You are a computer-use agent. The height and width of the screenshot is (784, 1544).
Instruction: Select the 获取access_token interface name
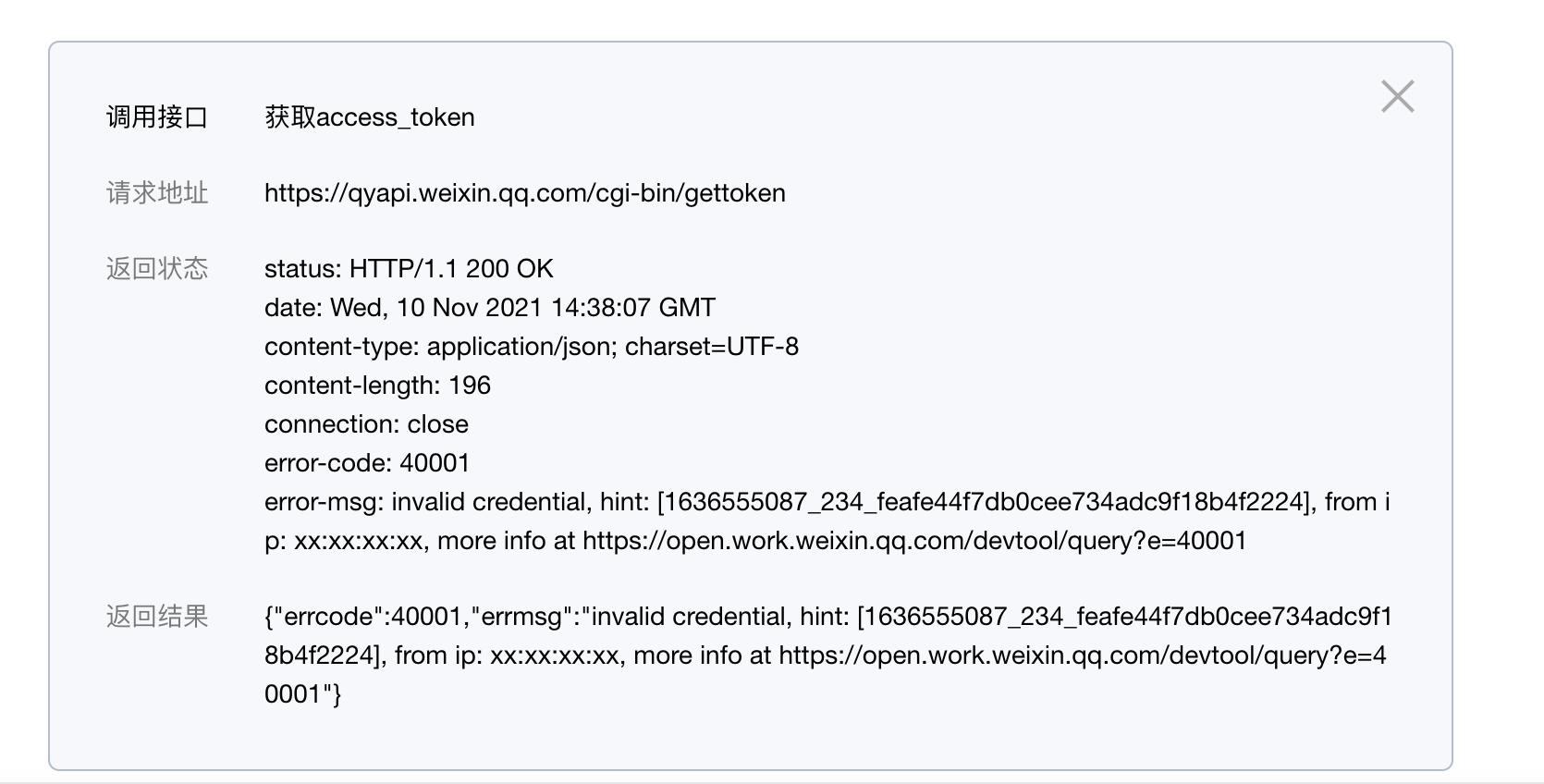click(x=370, y=117)
